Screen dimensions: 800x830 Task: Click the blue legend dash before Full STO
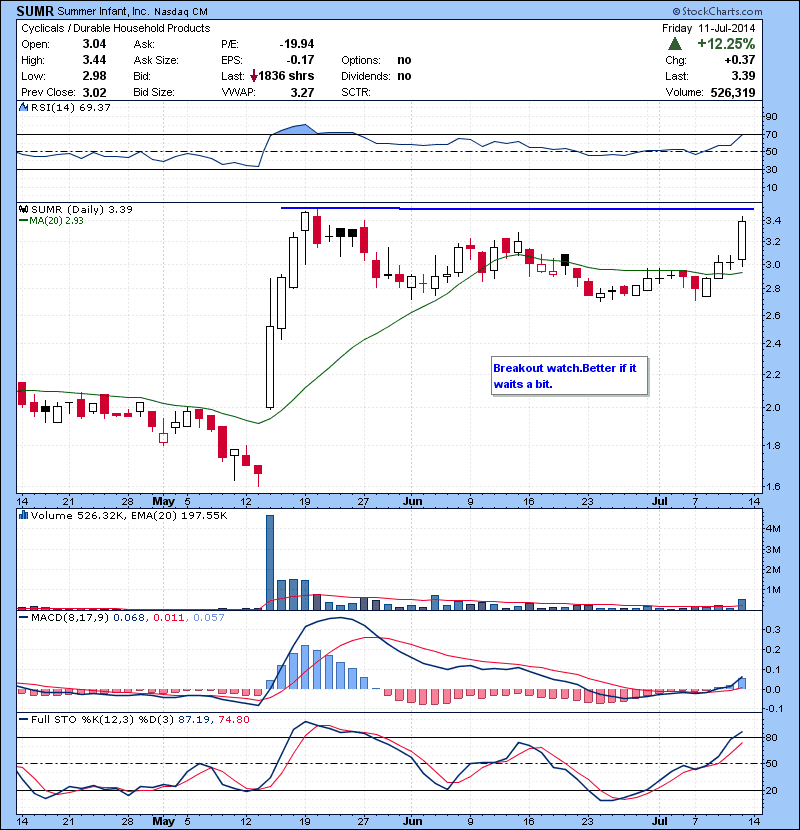(x=23, y=719)
